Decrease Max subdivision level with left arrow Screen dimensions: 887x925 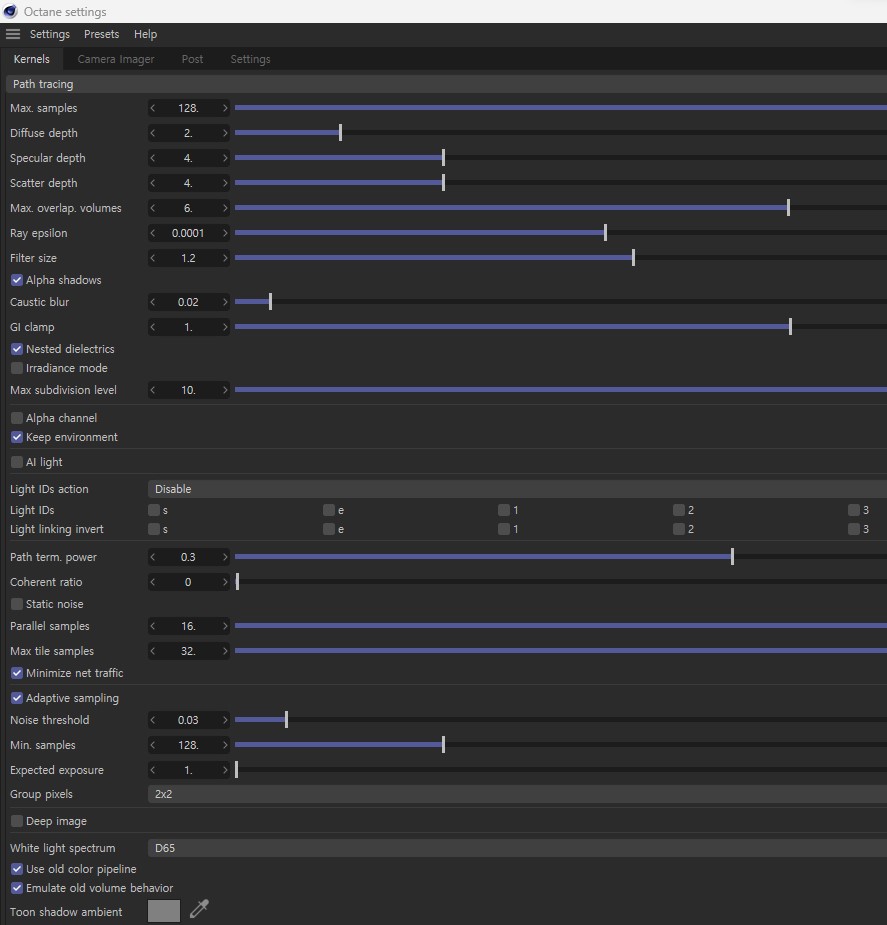(x=153, y=390)
